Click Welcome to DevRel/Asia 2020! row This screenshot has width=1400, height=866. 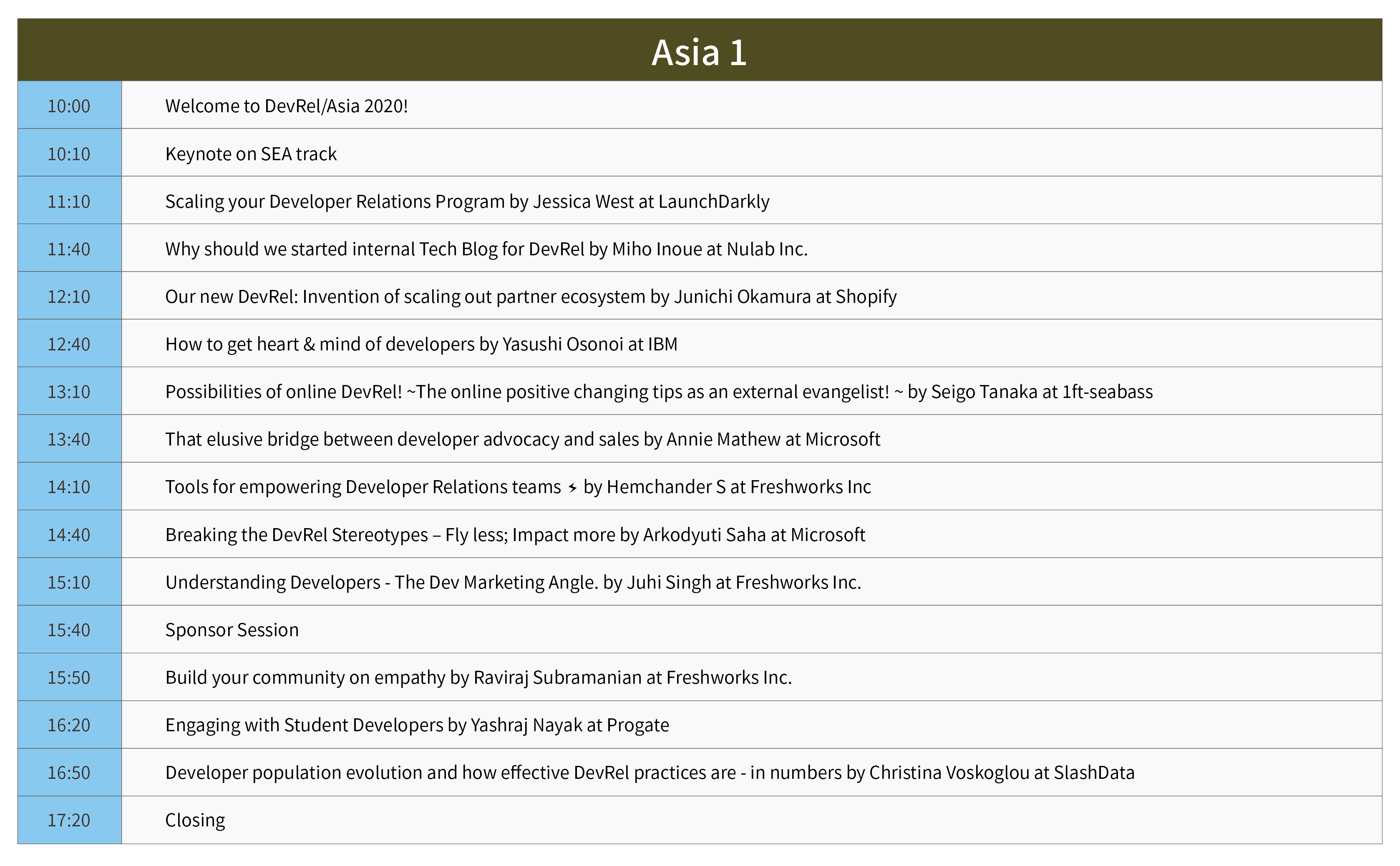(x=286, y=106)
